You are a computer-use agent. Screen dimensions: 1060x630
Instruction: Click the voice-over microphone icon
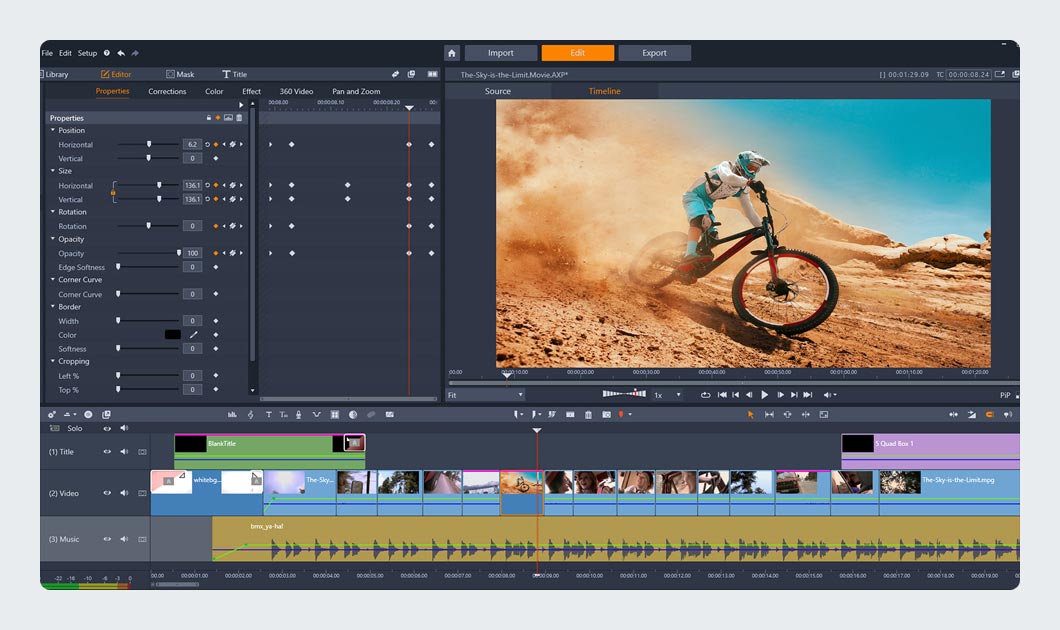[x=298, y=414]
